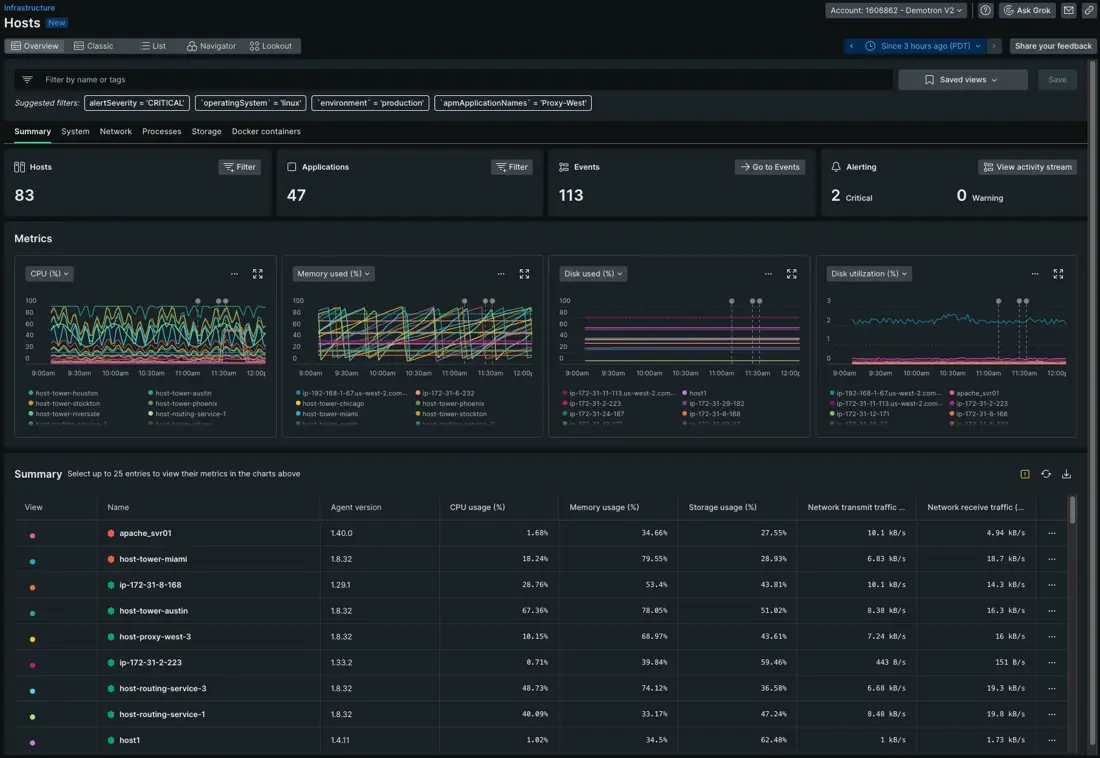1100x758 pixels.
Task: Expand the Saved views dropdown
Action: point(962,80)
